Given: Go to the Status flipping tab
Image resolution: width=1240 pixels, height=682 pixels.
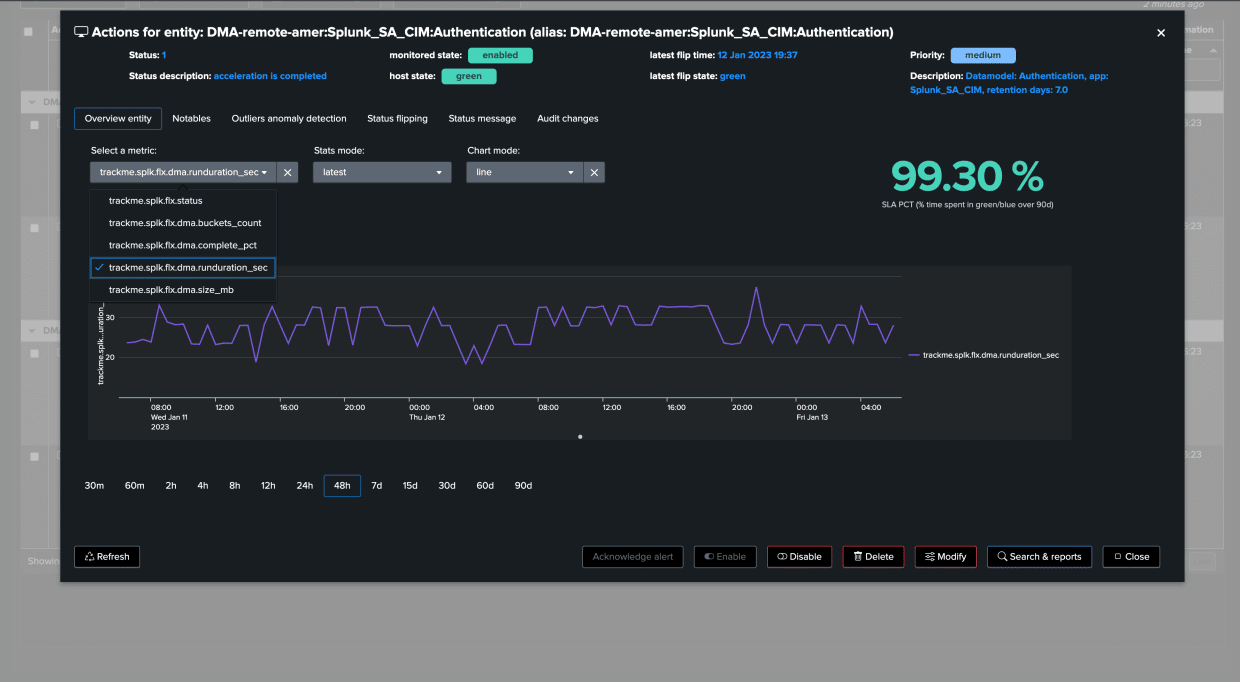Looking at the screenshot, I should point(397,119).
